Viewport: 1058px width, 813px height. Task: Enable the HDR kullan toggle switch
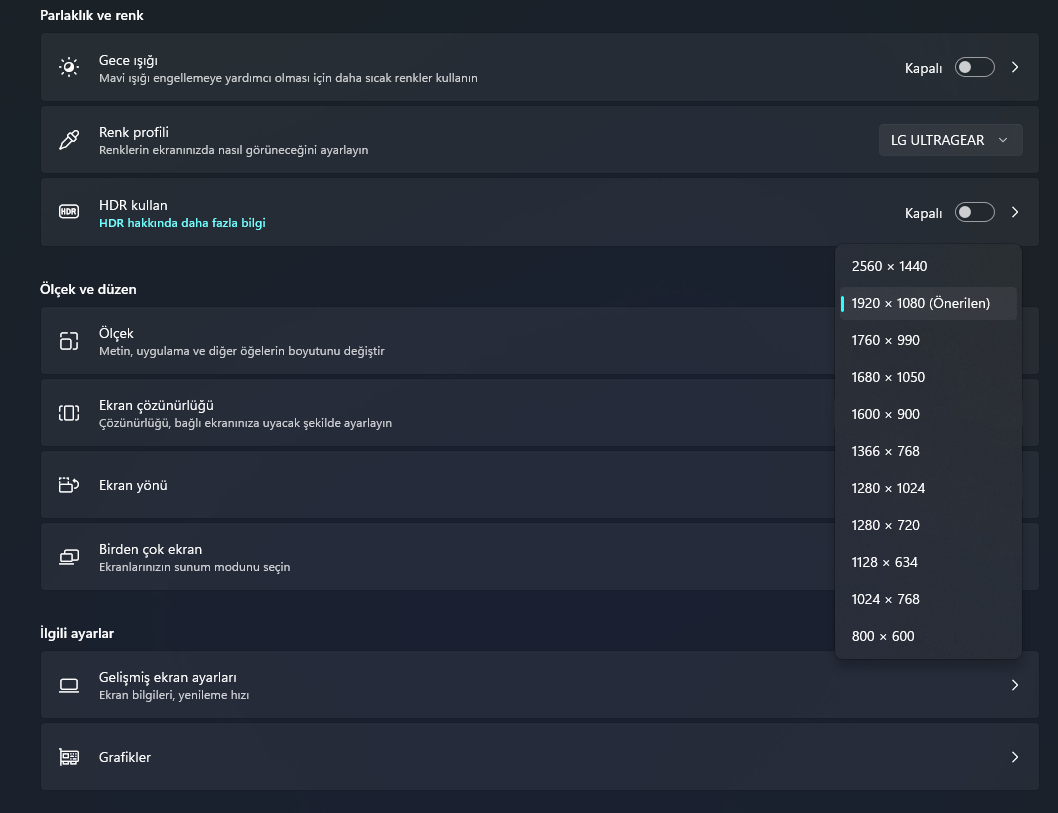click(974, 212)
